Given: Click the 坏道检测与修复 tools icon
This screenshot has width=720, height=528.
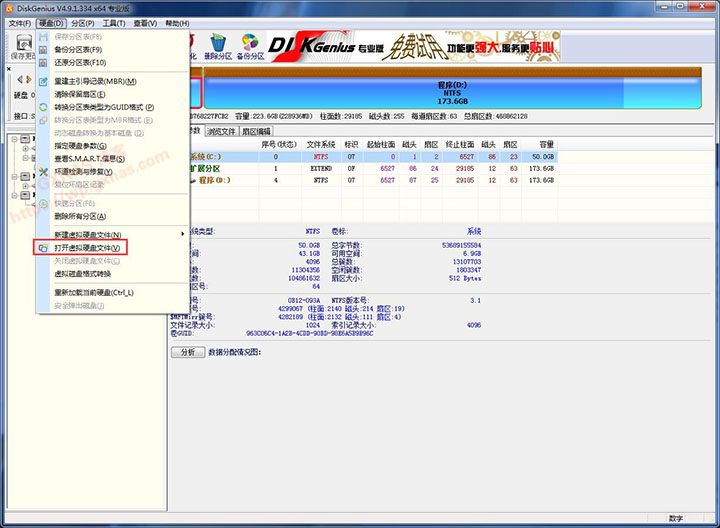Looking at the screenshot, I should tap(43, 171).
